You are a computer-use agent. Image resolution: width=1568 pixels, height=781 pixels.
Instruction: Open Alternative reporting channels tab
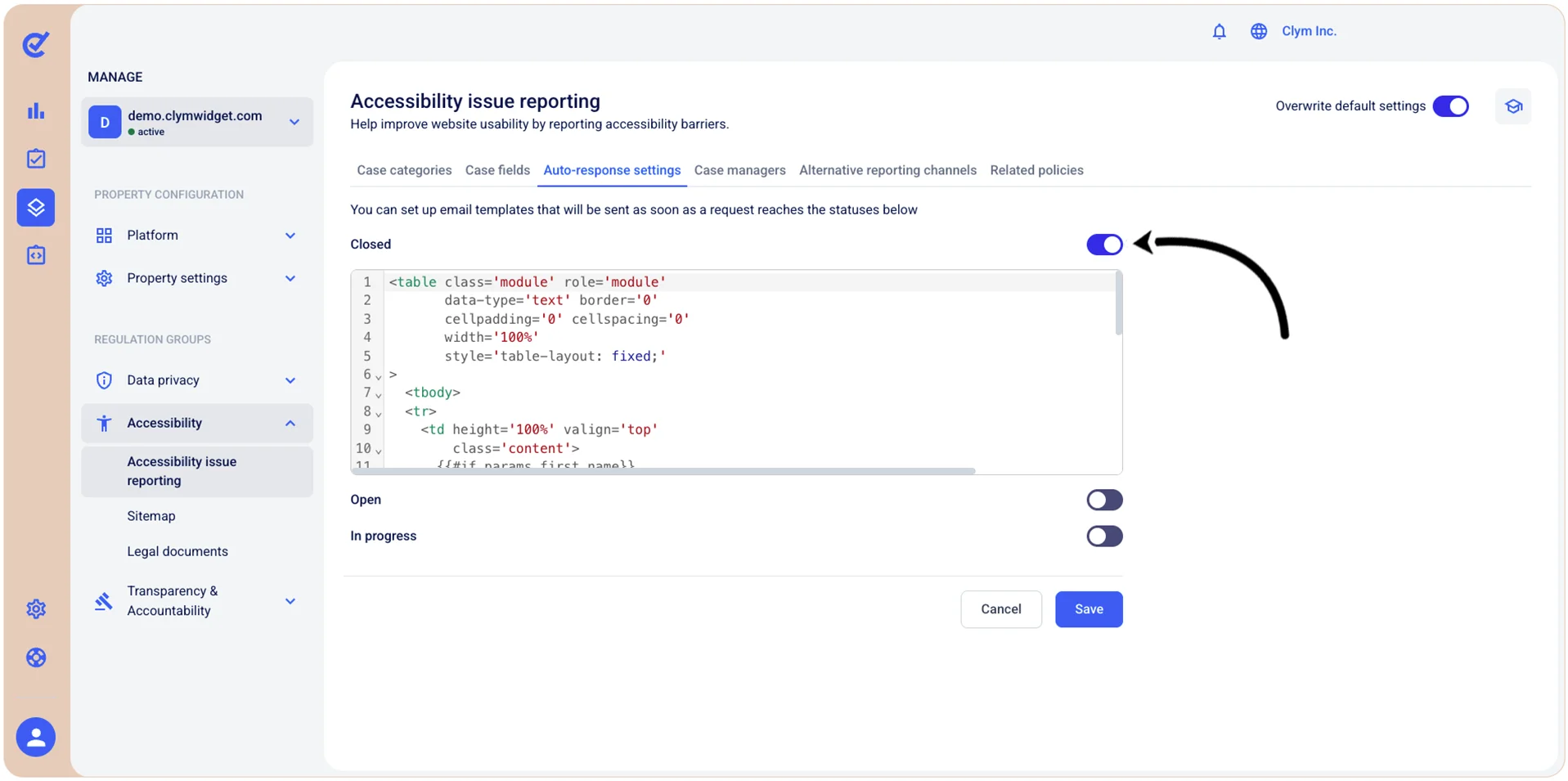887,170
